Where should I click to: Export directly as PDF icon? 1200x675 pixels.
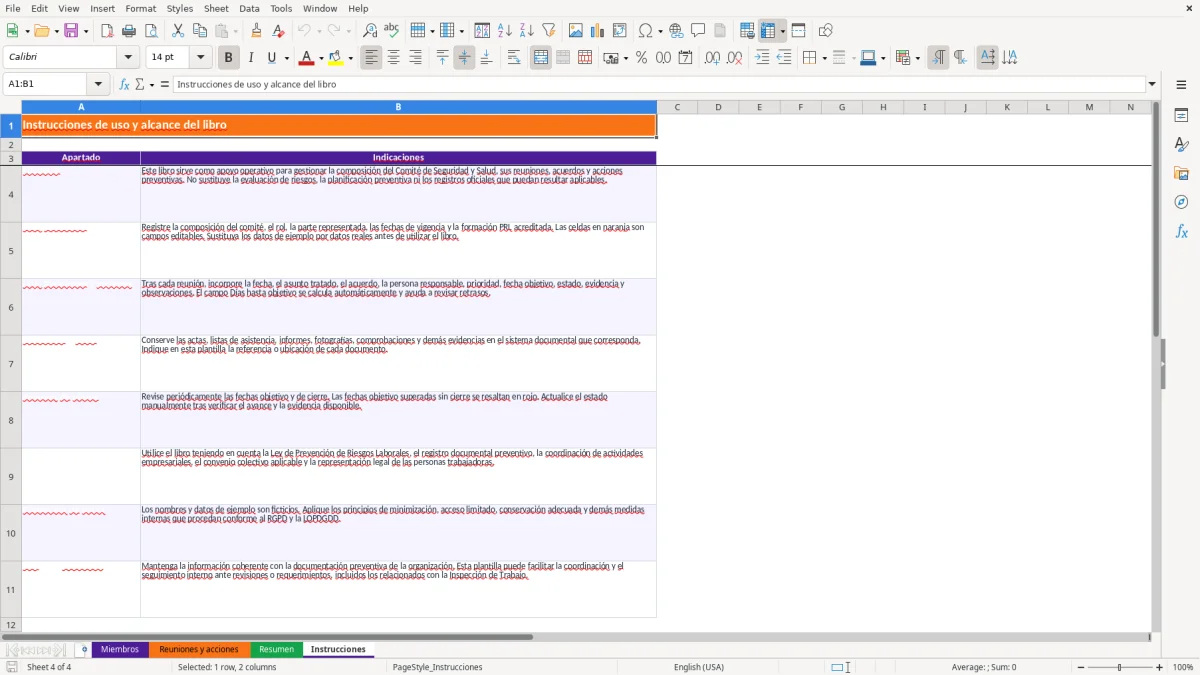point(107,31)
